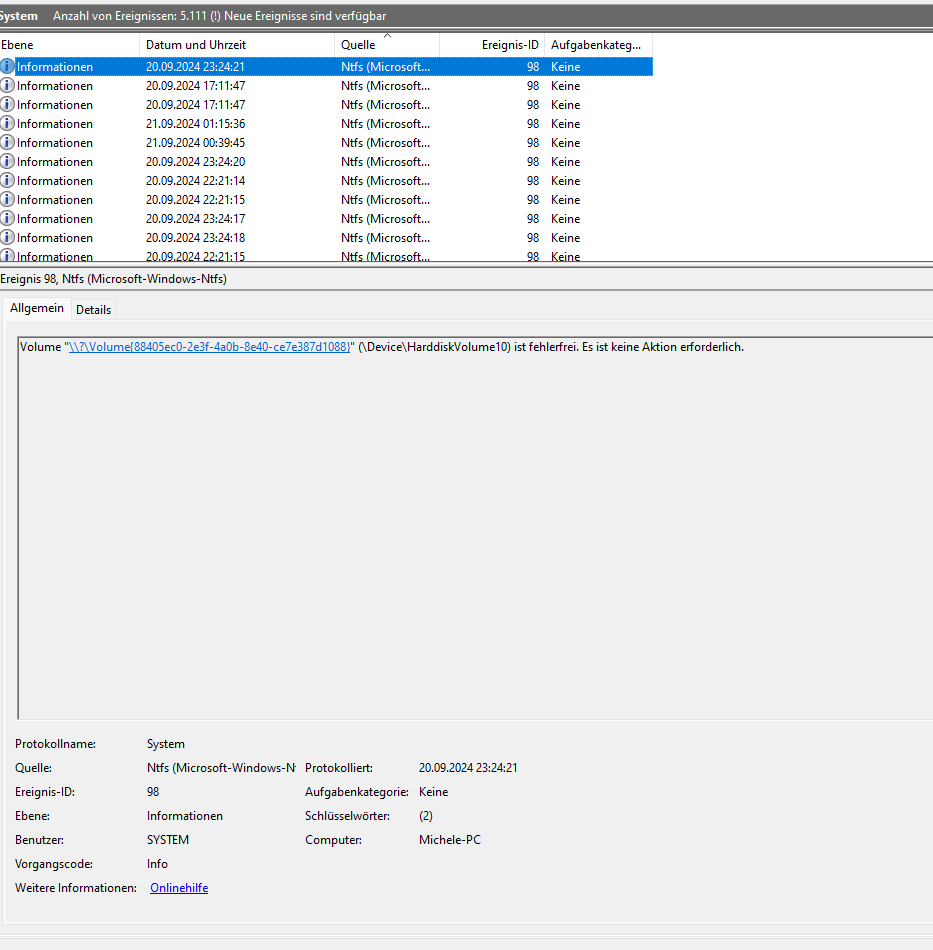Click the info icon of the 21.09.2024 01:15:36 event
Screen dimensions: 933x950
pos(7,124)
